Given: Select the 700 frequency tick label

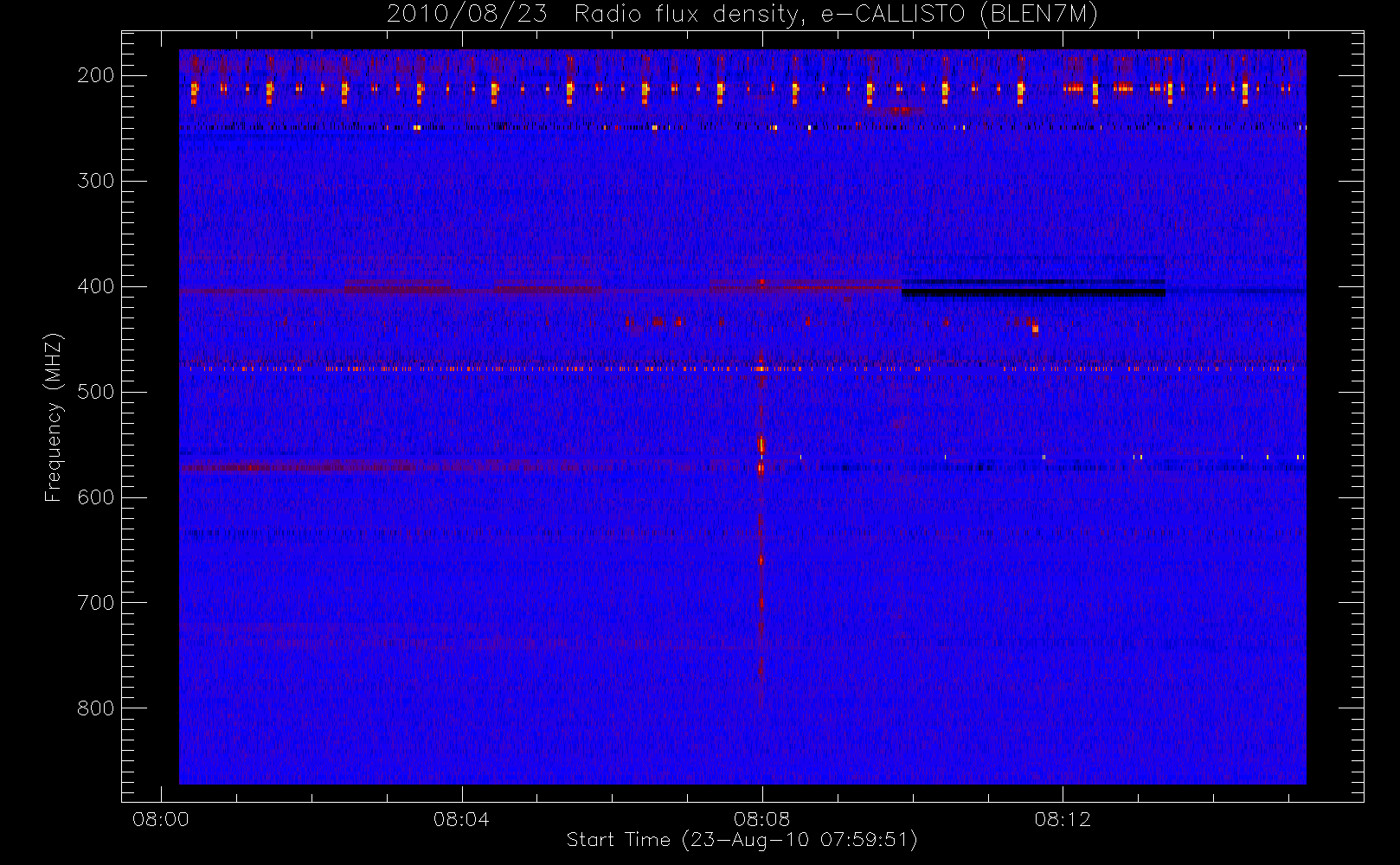Looking at the screenshot, I should click(95, 603).
